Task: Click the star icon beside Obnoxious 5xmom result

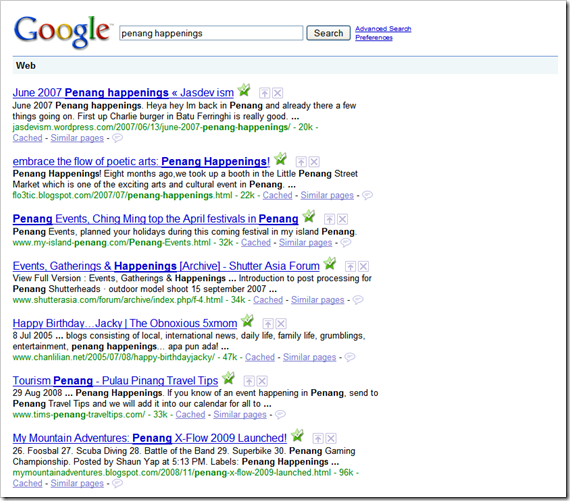Action: [x=247, y=321]
